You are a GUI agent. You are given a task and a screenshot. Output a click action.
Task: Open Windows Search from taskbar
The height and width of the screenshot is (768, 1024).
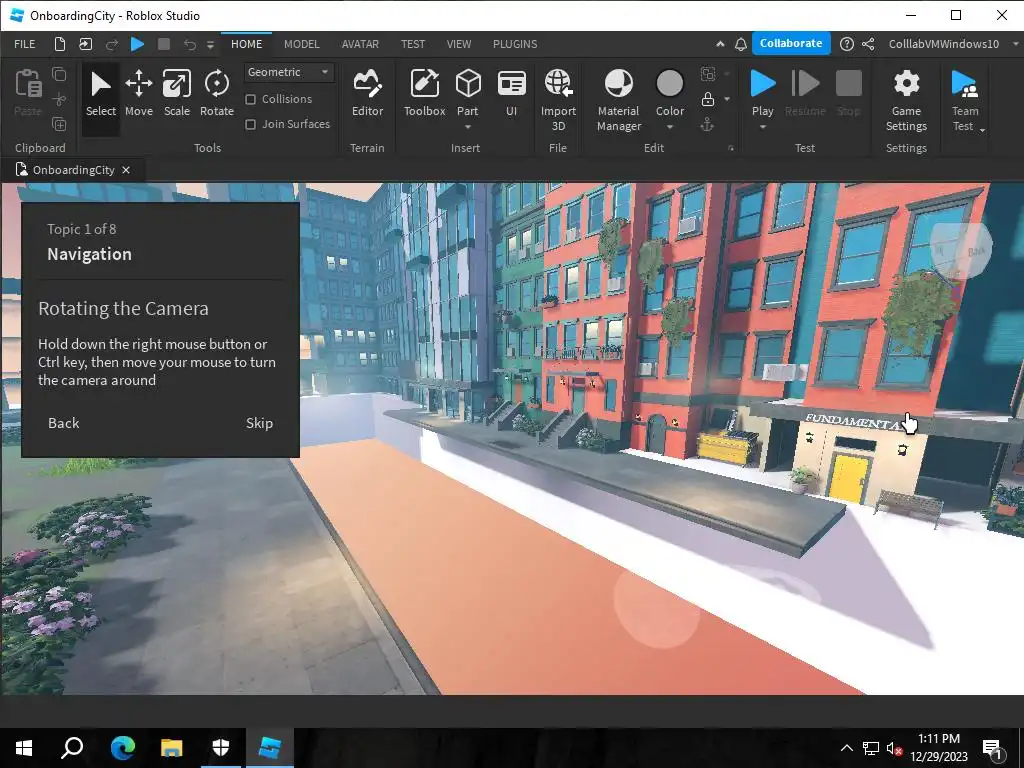coord(72,747)
